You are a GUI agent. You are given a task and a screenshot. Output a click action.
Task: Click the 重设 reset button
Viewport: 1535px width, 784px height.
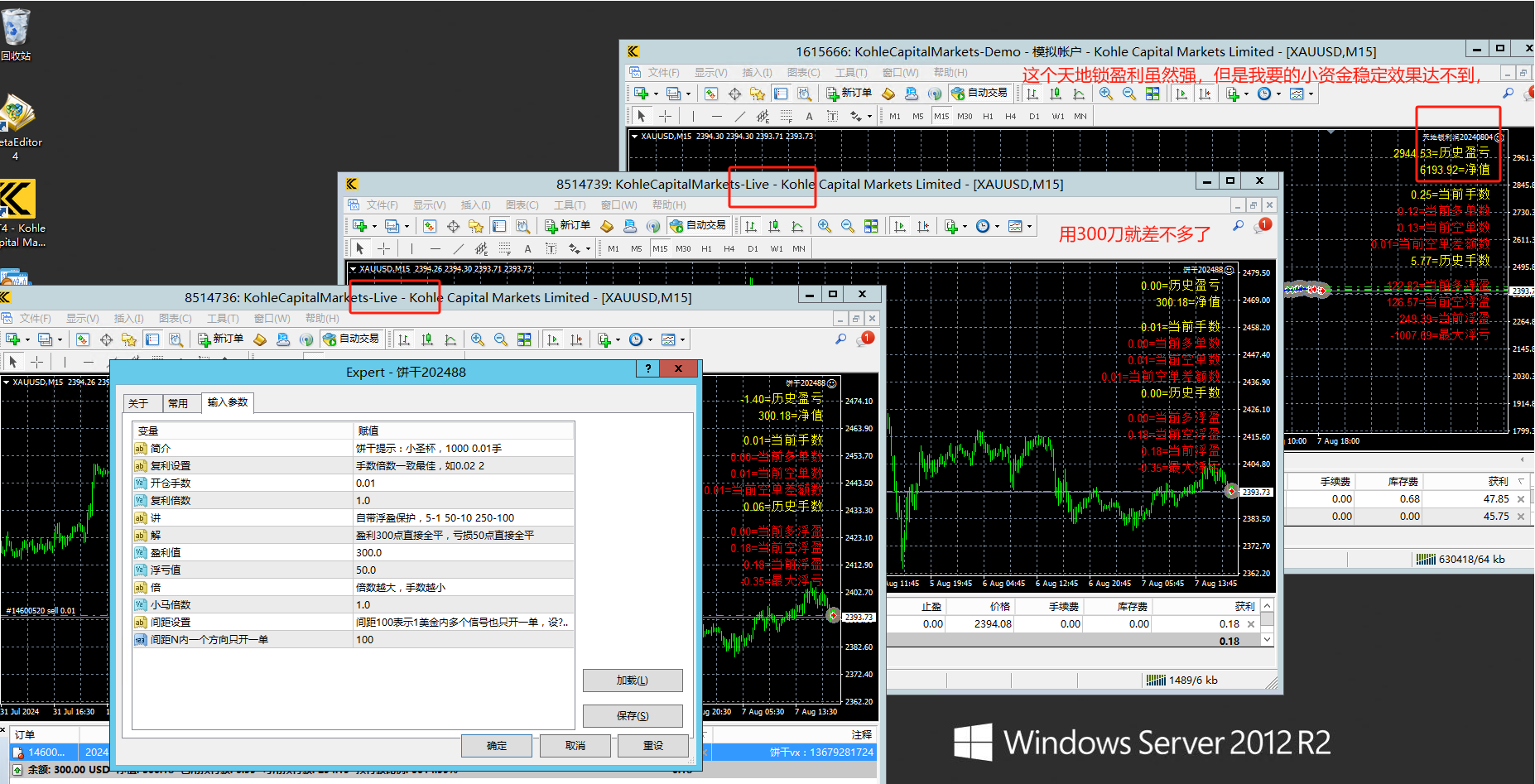pyautogui.click(x=653, y=746)
